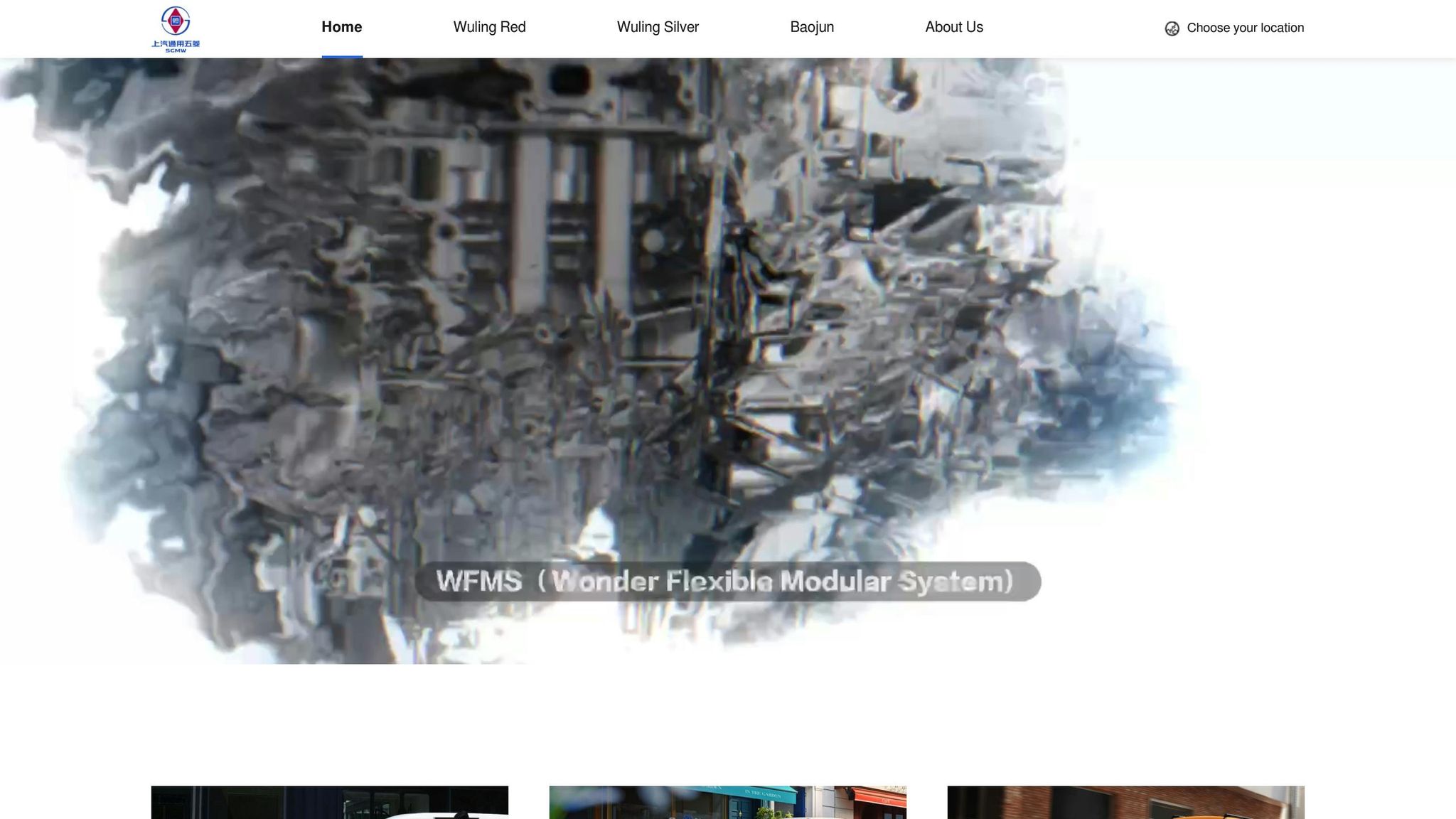Select Baojun in the navigation bar
Screen dimensions: 1456x819
tap(812, 27)
